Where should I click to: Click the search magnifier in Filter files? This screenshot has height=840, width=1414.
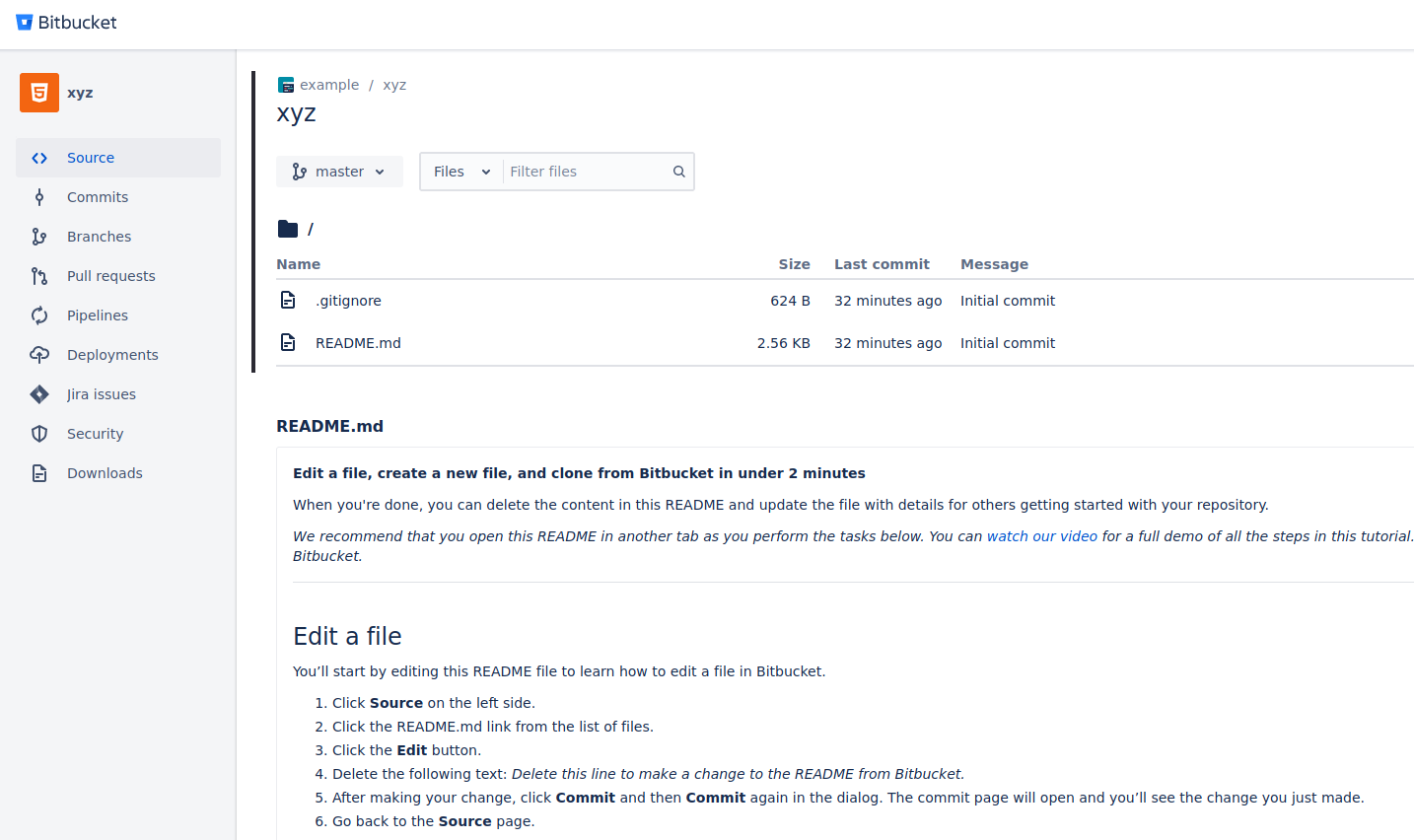click(679, 172)
